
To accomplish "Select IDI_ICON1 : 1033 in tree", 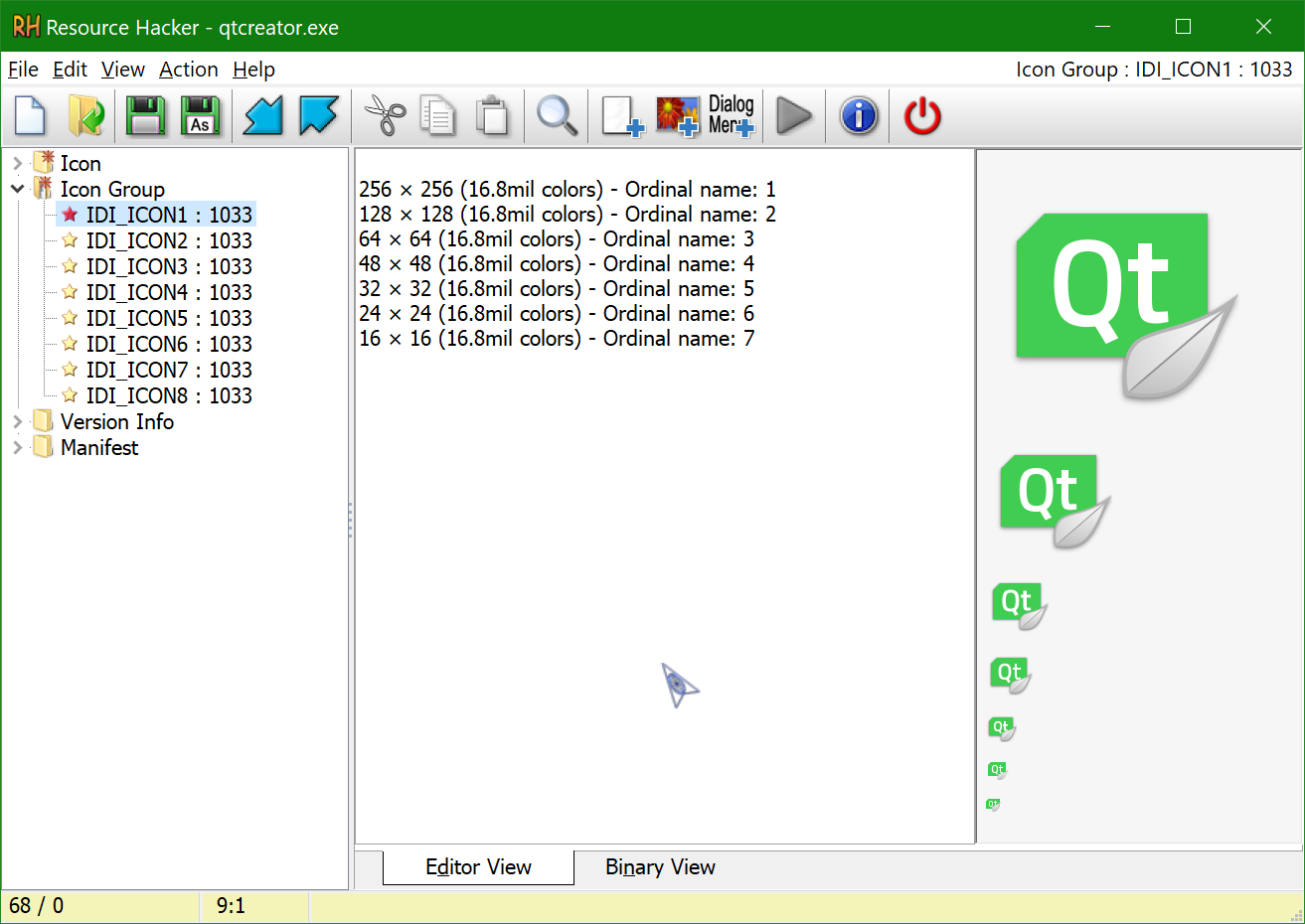I will [x=169, y=215].
